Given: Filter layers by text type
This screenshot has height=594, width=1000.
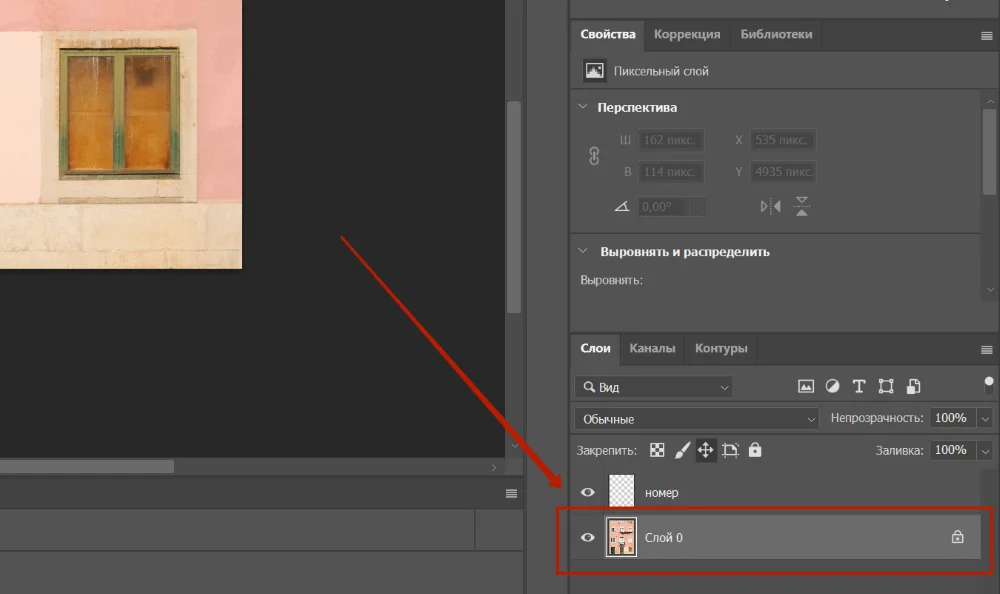Looking at the screenshot, I should 858,386.
